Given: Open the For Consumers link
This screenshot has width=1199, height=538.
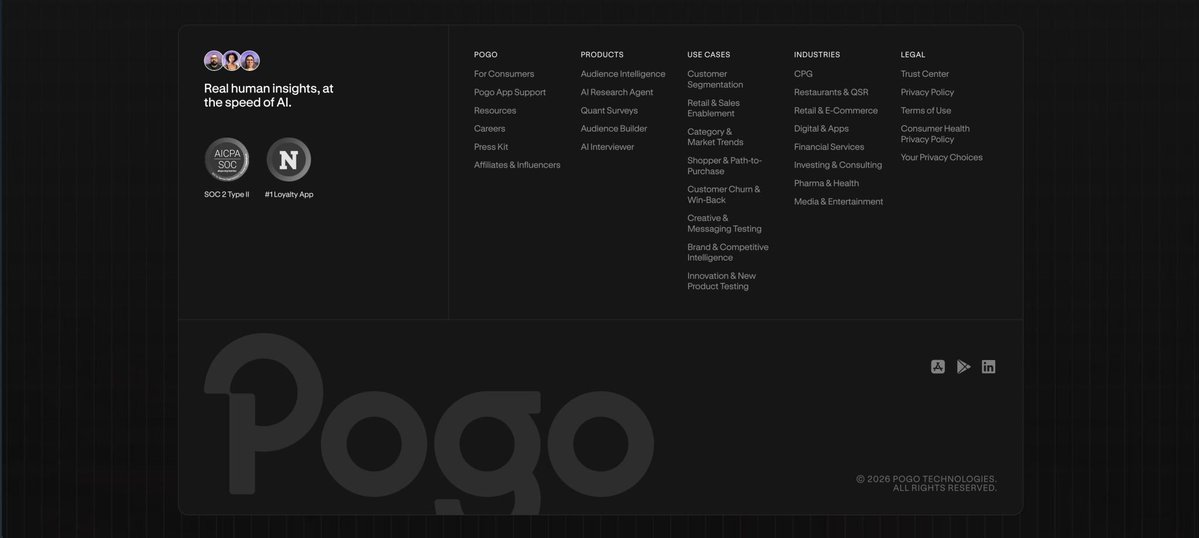Looking at the screenshot, I should 504,74.
